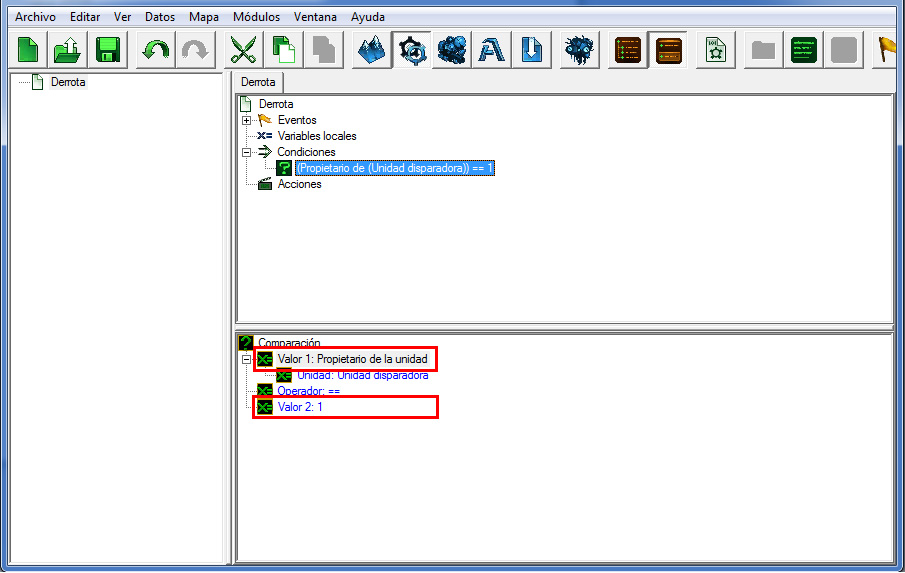This screenshot has width=905, height=573.
Task: Click the New document toolbar icon
Action: (28, 50)
